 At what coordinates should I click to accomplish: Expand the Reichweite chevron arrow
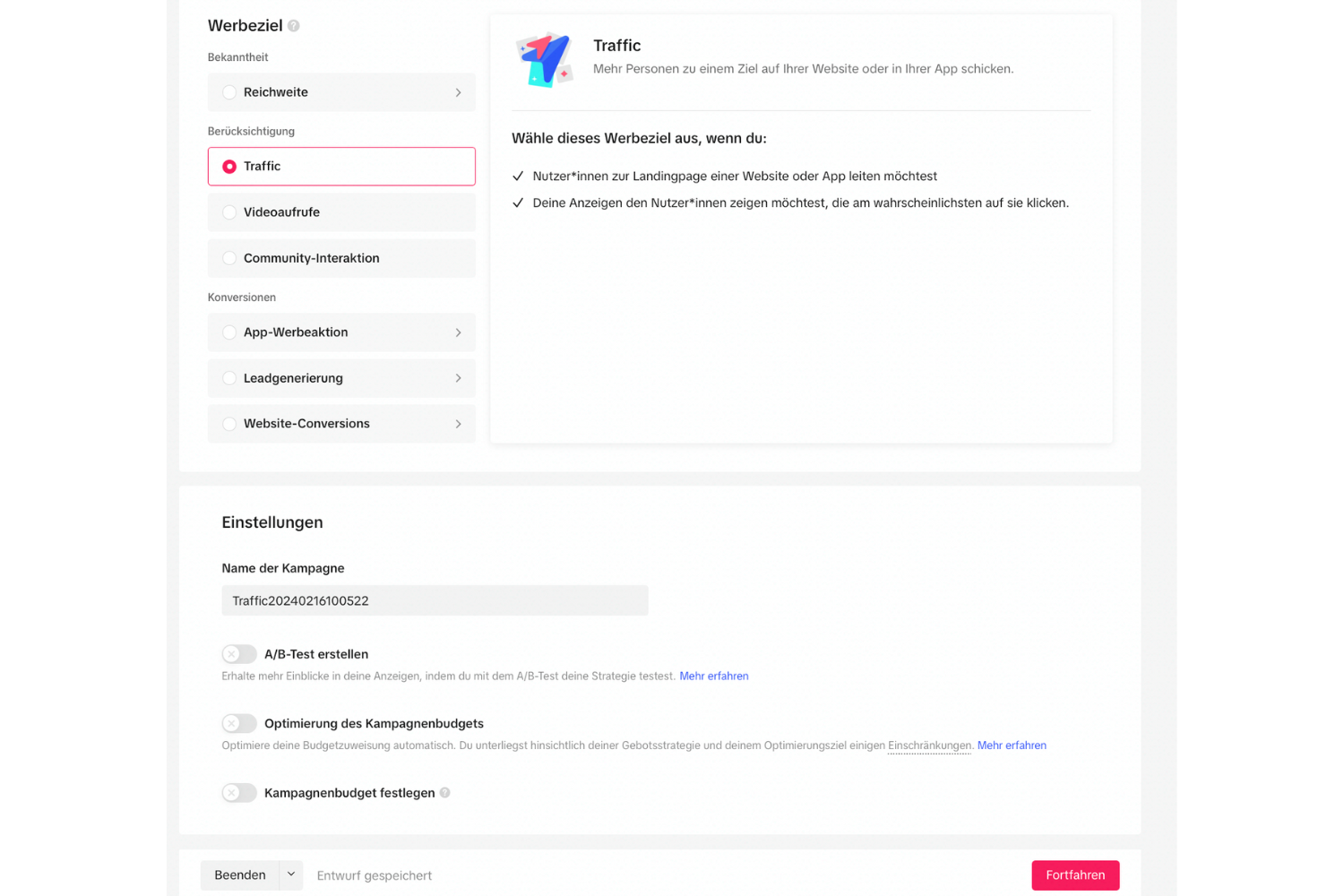point(458,92)
